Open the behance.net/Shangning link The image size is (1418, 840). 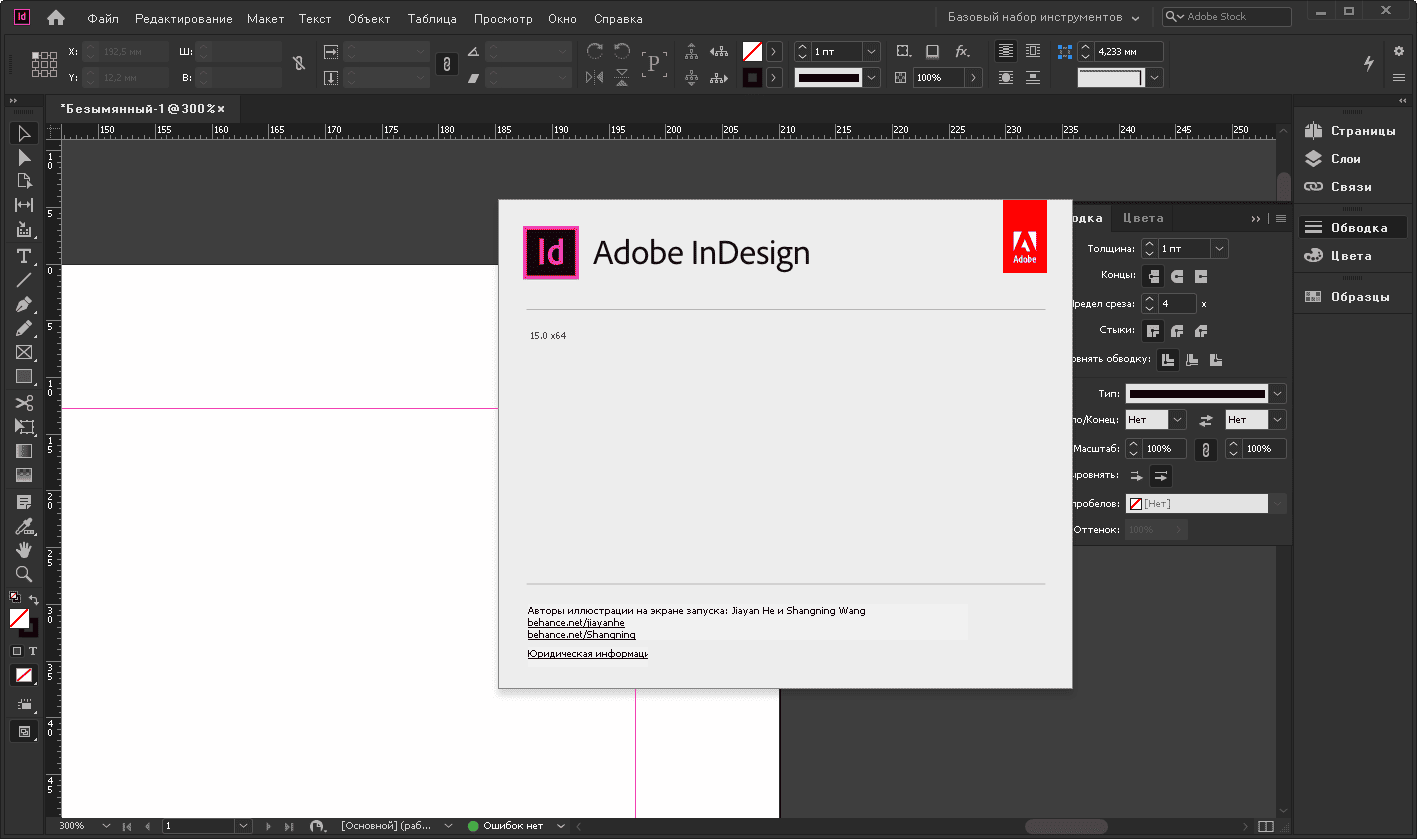[x=582, y=635]
